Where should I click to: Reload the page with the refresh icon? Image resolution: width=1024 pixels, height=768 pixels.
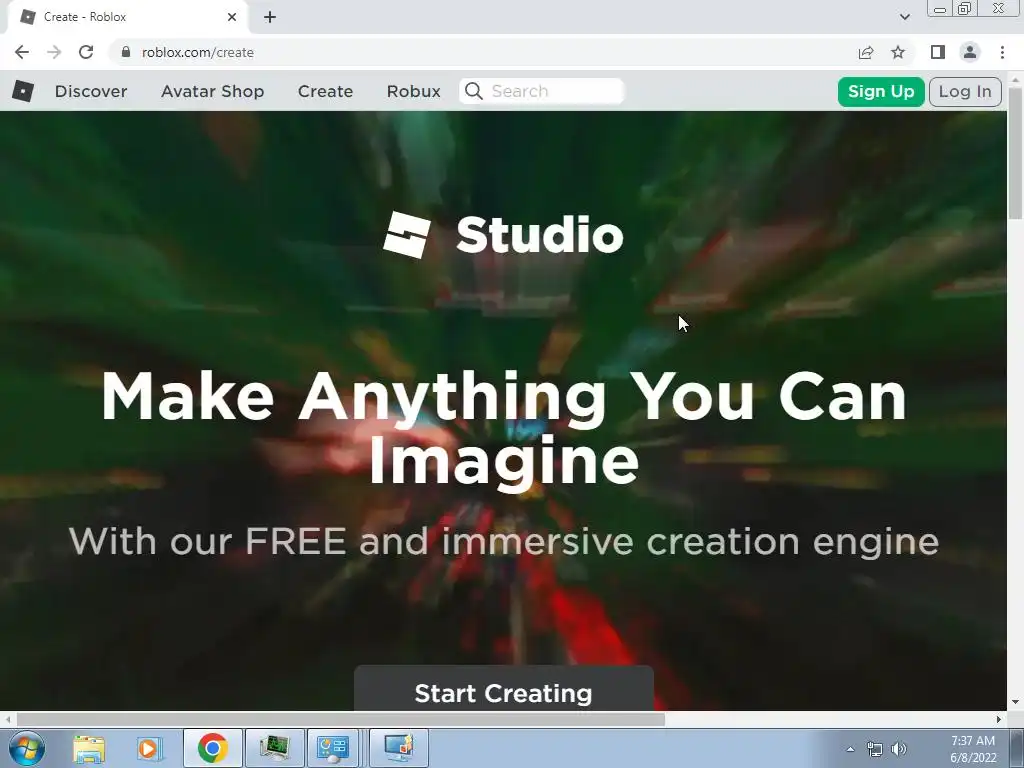(86, 52)
